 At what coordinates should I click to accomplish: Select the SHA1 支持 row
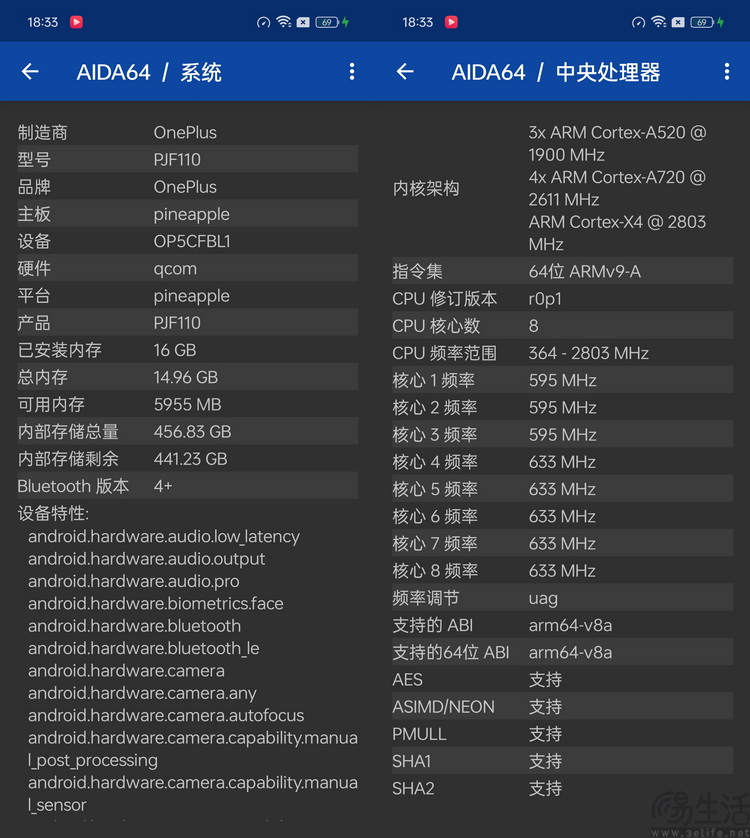(x=562, y=761)
